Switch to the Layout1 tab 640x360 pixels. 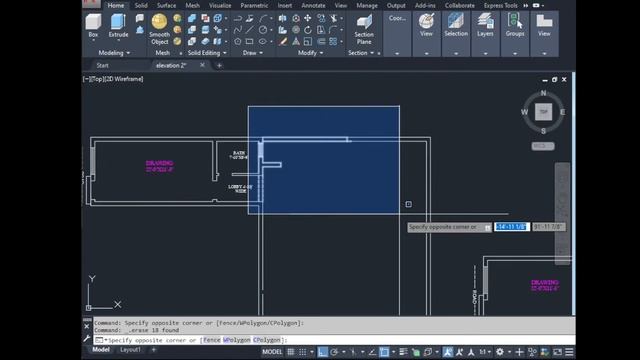pos(130,350)
